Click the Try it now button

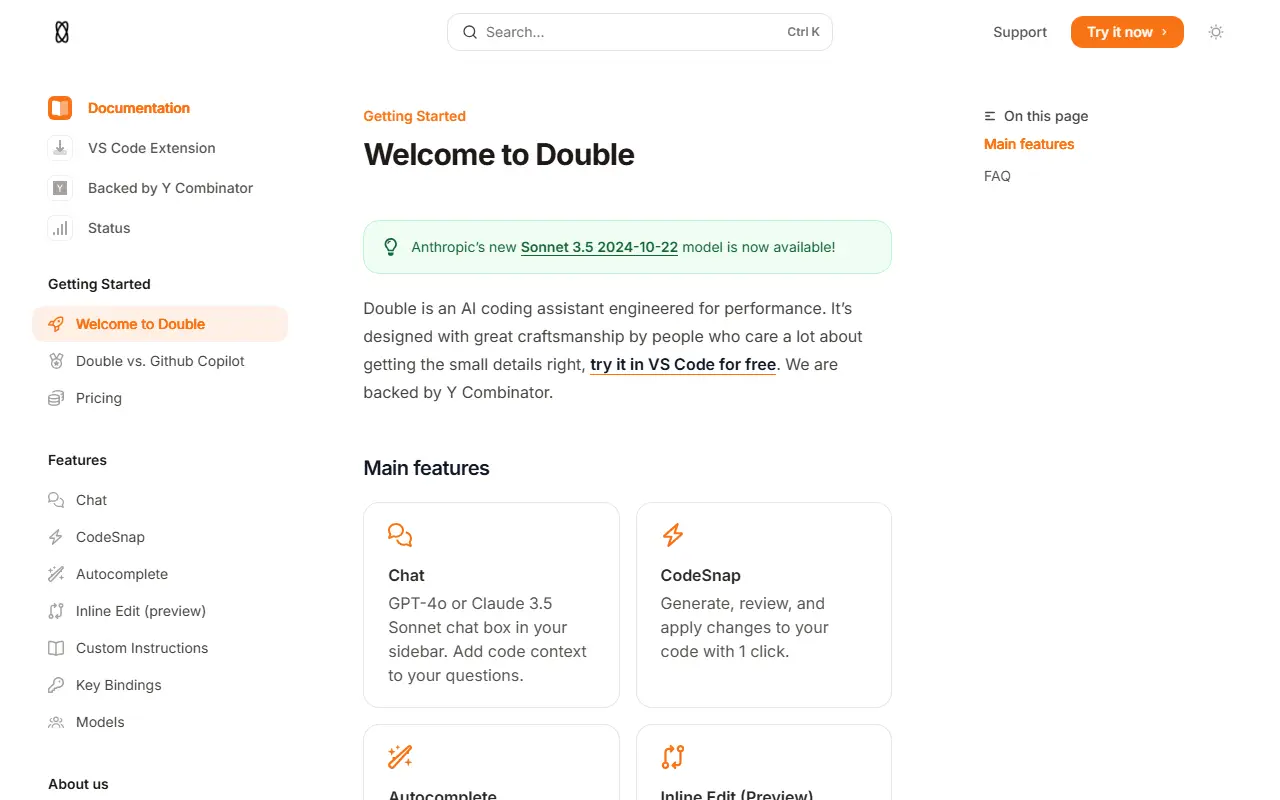coord(1127,32)
